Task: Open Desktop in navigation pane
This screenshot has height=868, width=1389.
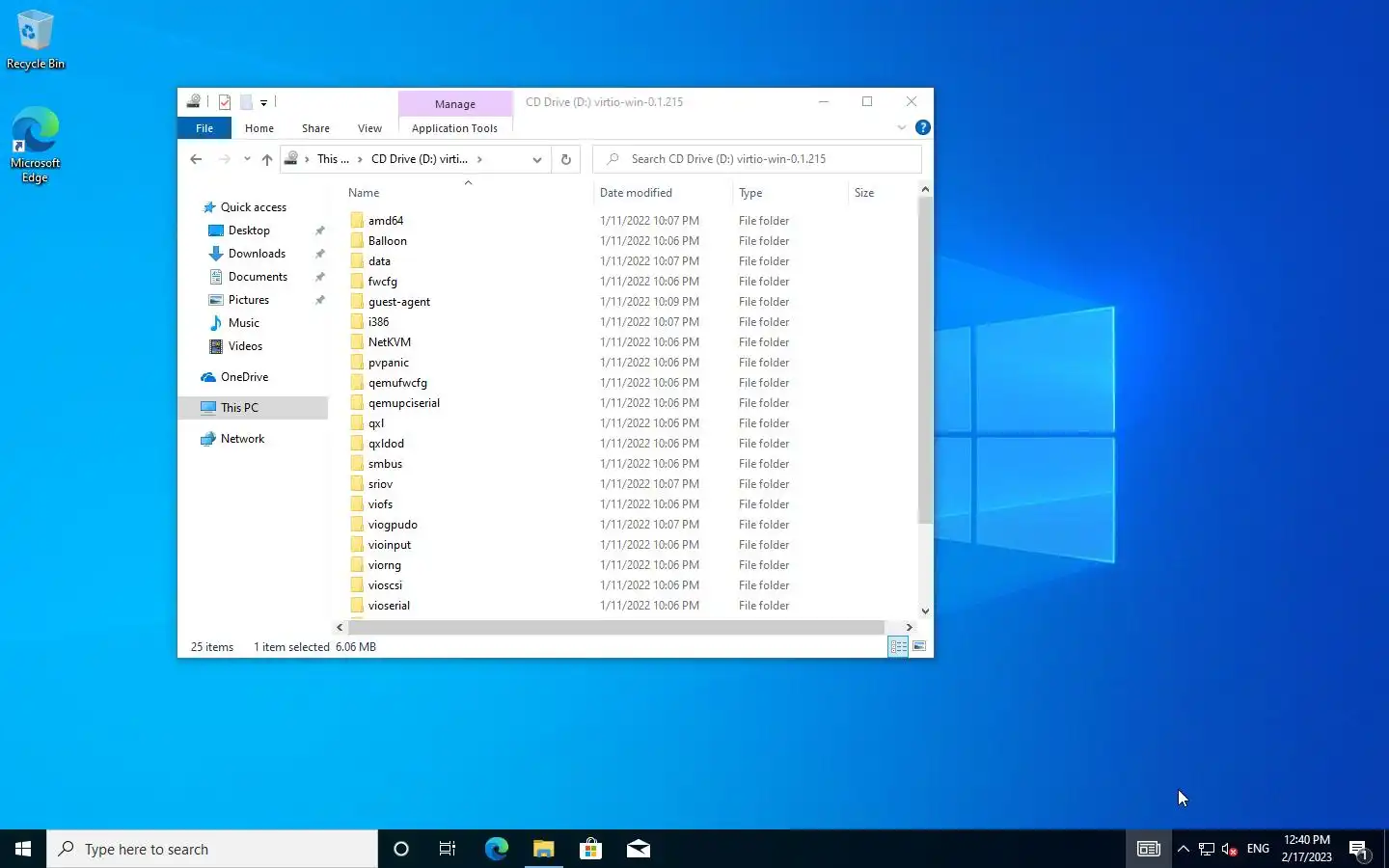Action: [x=249, y=231]
